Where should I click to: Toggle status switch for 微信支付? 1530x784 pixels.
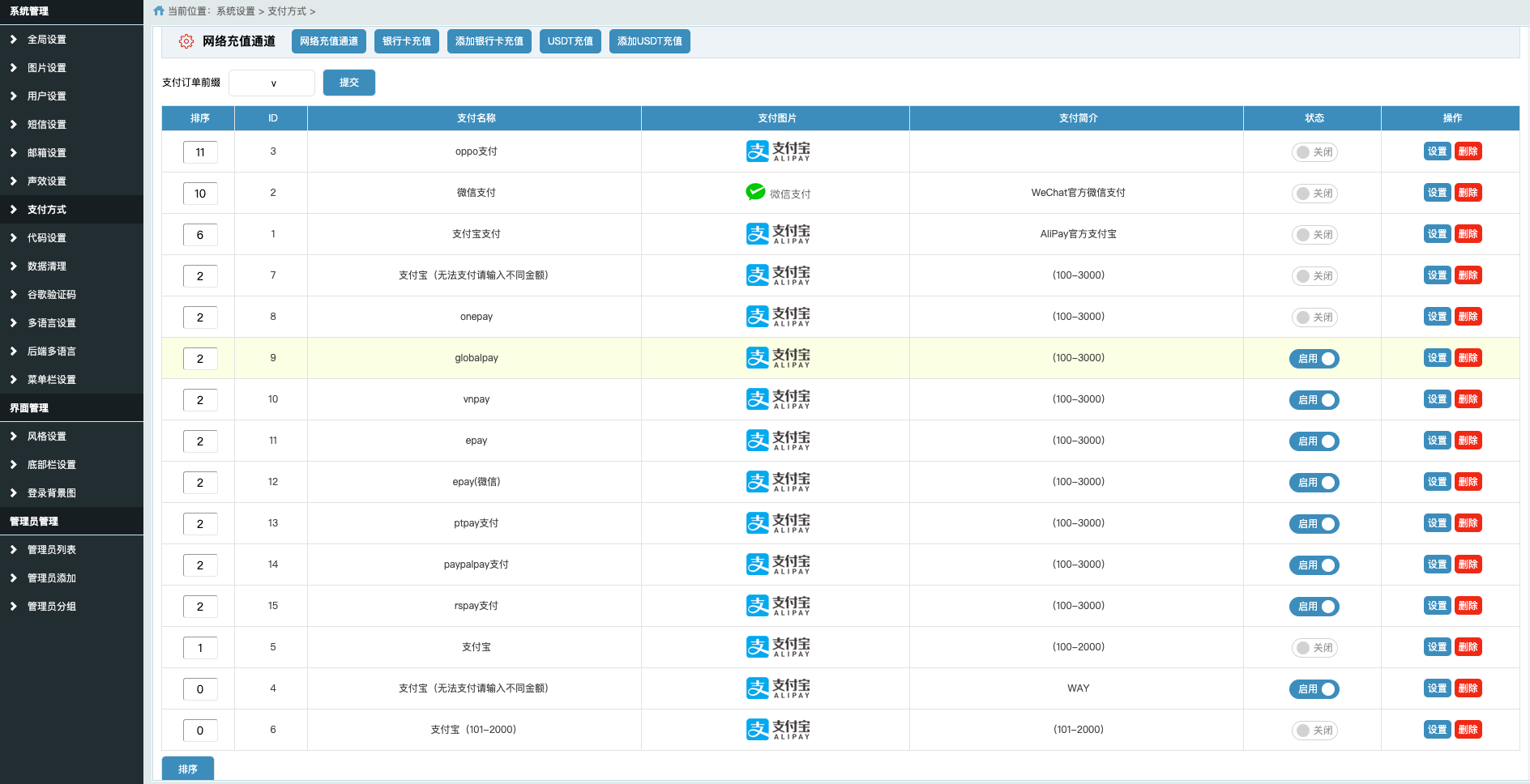tap(1314, 194)
